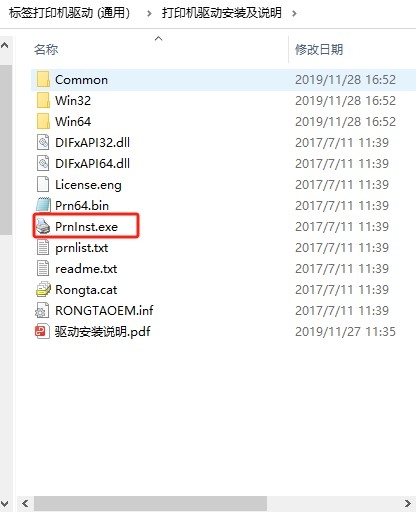The image size is (416, 512).
Task: Click the sort arrow above the 名称 column
Action: tap(159, 39)
